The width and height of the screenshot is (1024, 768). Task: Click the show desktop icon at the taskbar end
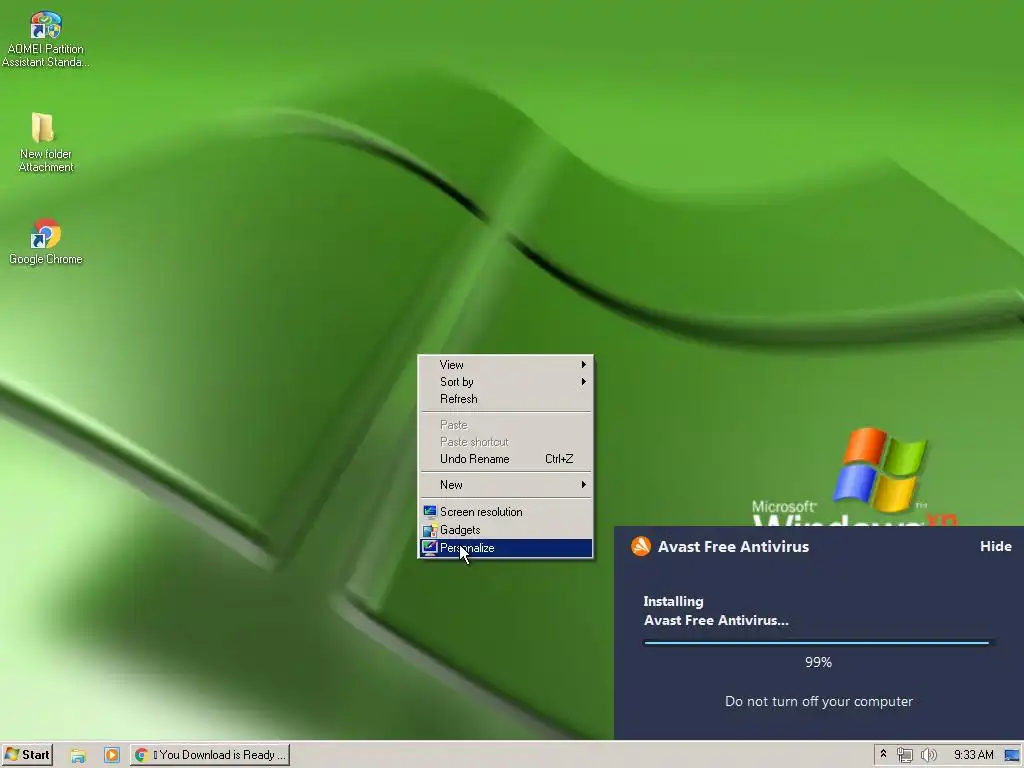(x=1012, y=755)
